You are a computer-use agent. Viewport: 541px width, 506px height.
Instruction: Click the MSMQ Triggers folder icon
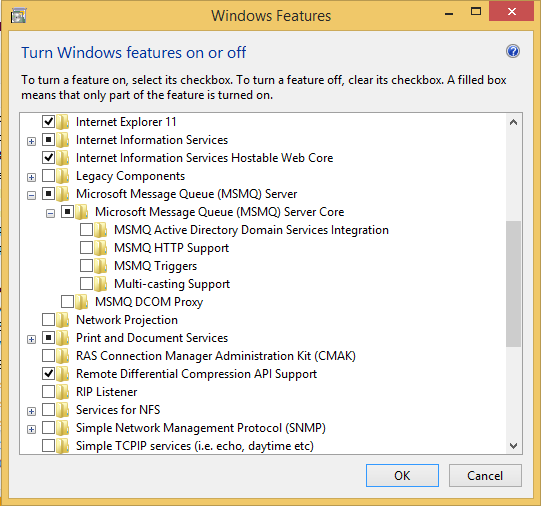click(101, 266)
